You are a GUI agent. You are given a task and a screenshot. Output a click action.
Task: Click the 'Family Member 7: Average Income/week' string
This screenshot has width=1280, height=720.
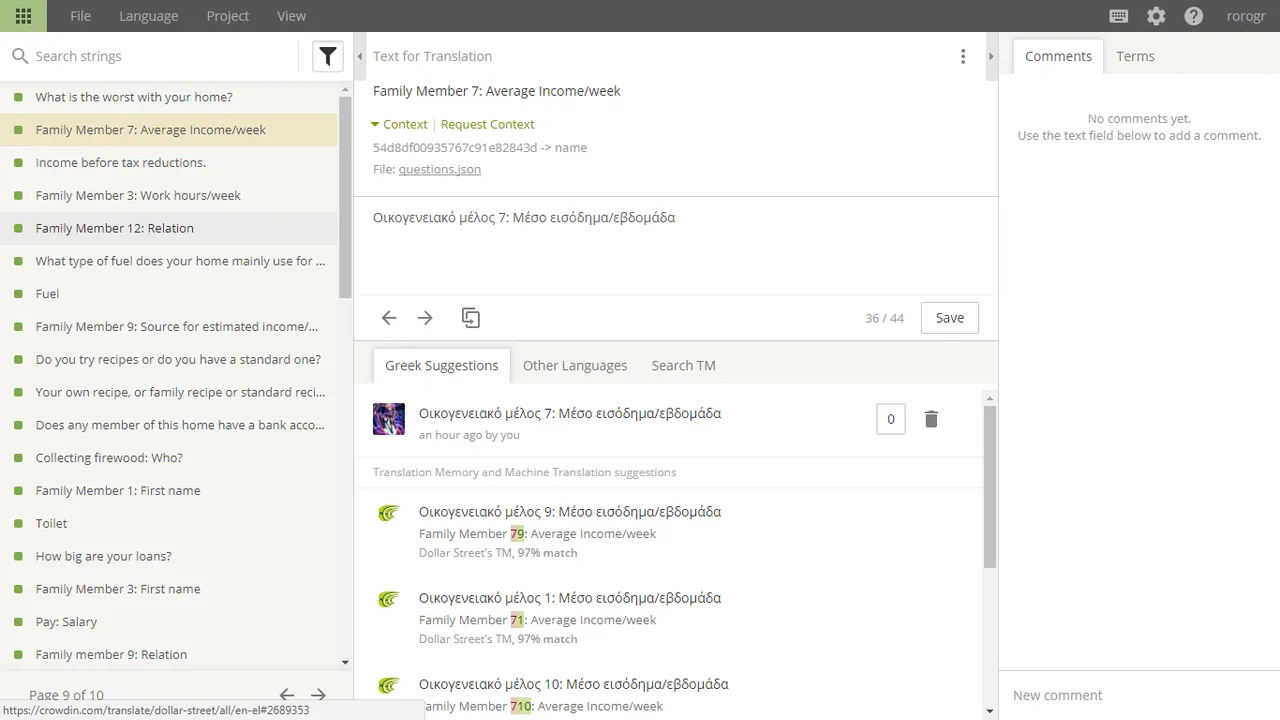click(169, 130)
